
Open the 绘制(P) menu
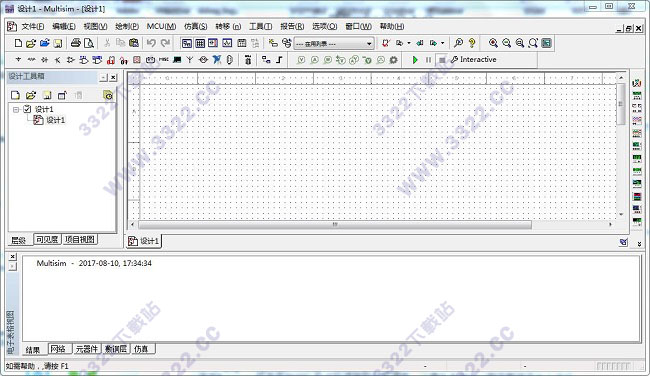click(127, 27)
